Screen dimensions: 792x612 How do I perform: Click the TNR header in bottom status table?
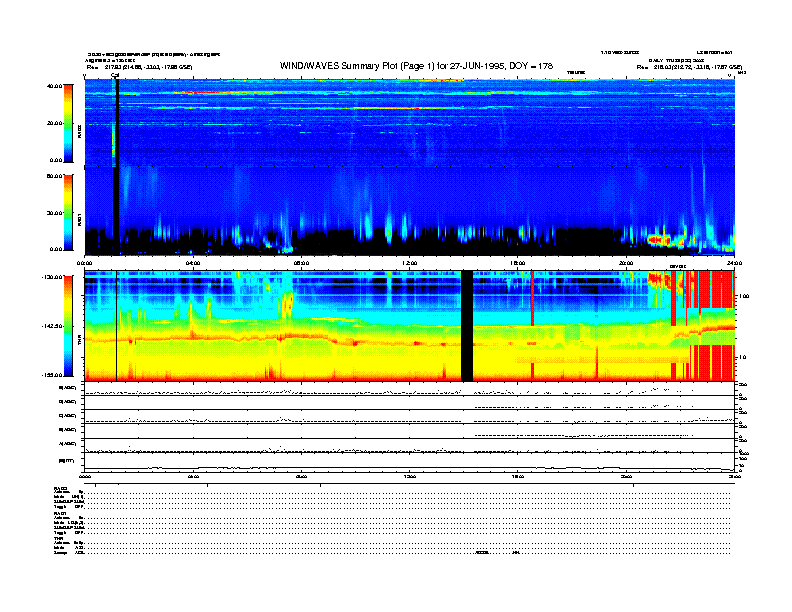click(x=57, y=538)
